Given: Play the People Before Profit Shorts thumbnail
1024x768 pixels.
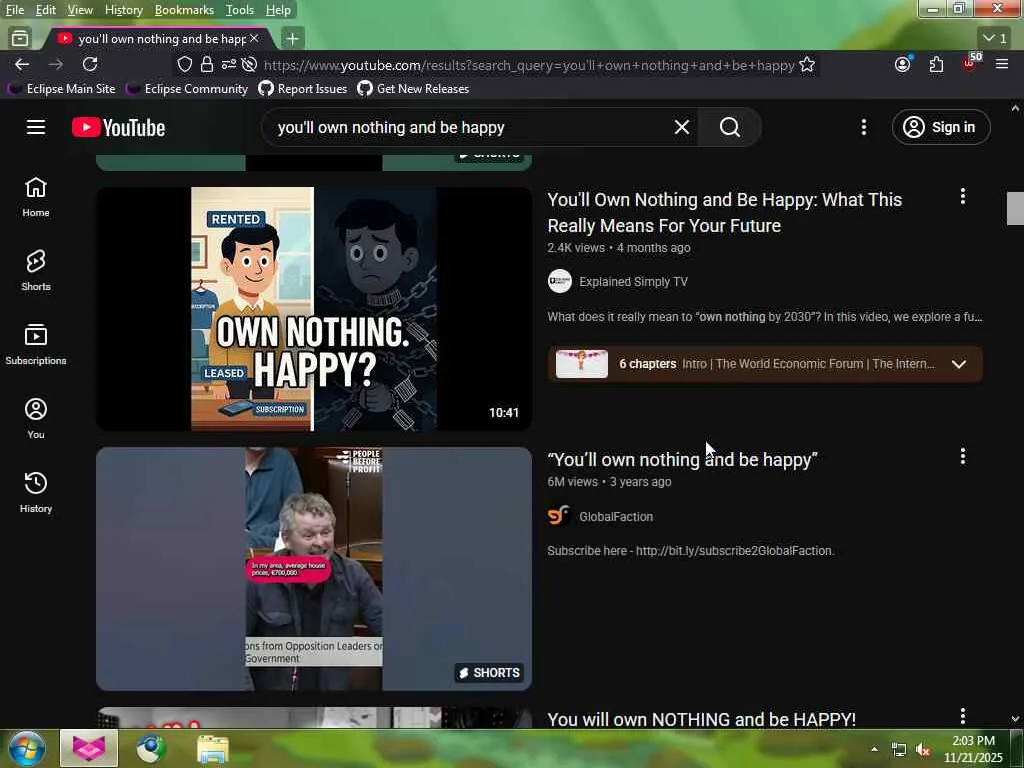Looking at the screenshot, I should pyautogui.click(x=314, y=569).
